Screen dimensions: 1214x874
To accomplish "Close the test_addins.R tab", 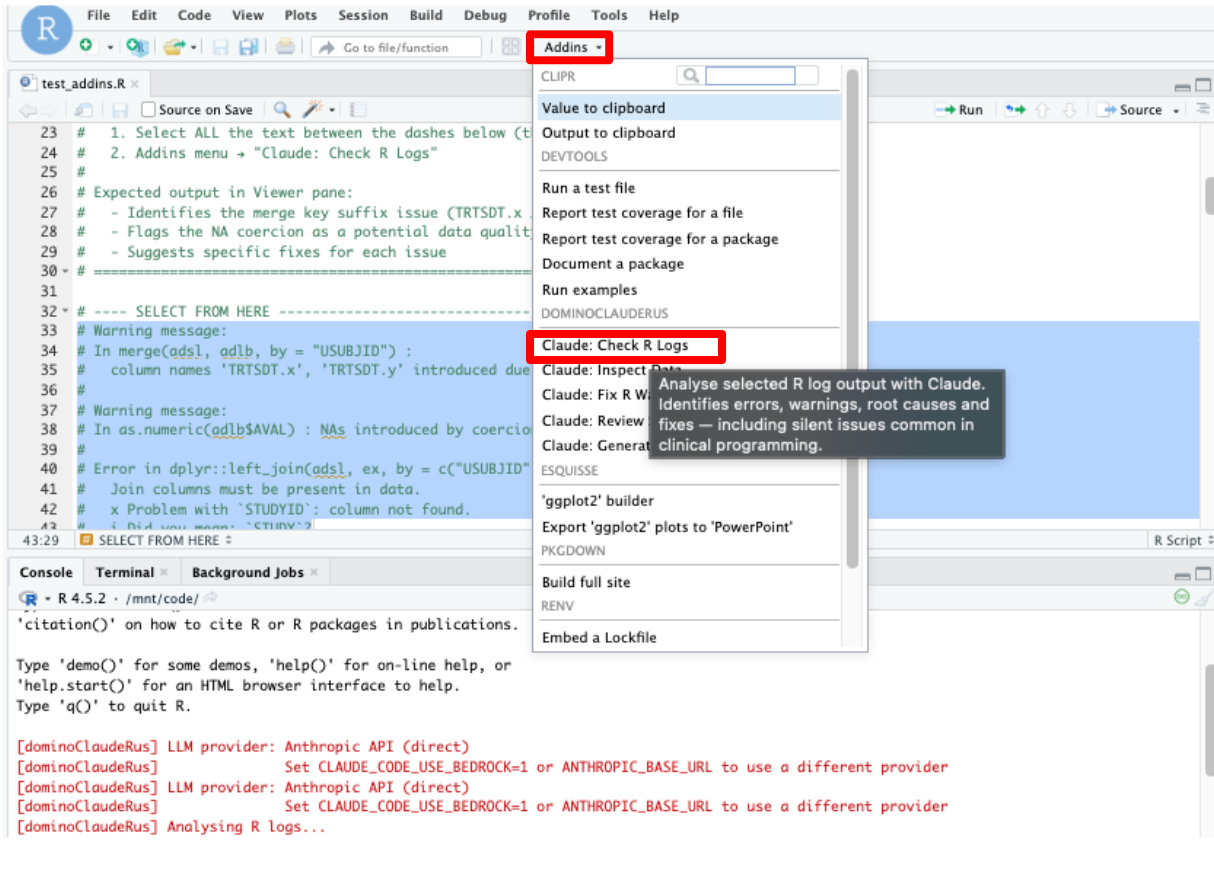I will point(135,84).
